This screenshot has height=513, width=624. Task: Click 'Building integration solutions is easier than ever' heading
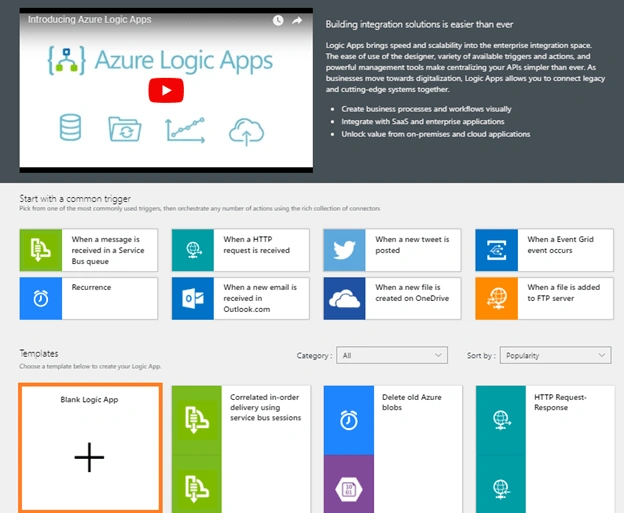[x=419, y=25]
